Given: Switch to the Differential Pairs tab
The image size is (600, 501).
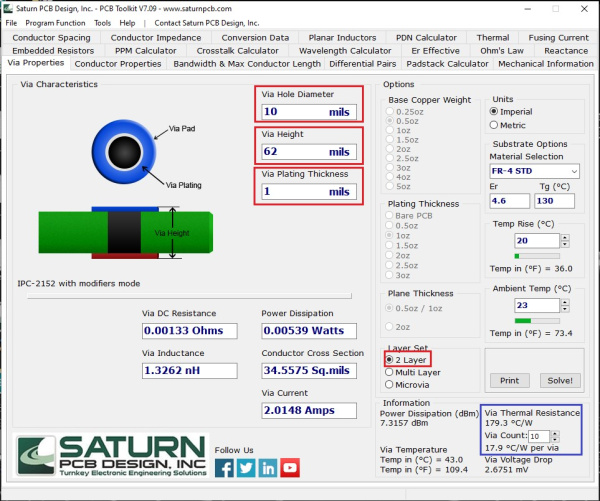Looking at the screenshot, I should 362,64.
